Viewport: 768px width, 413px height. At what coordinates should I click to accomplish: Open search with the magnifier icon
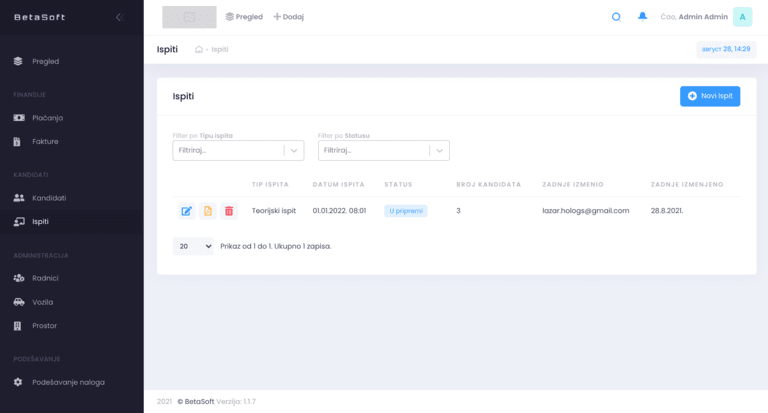point(616,17)
